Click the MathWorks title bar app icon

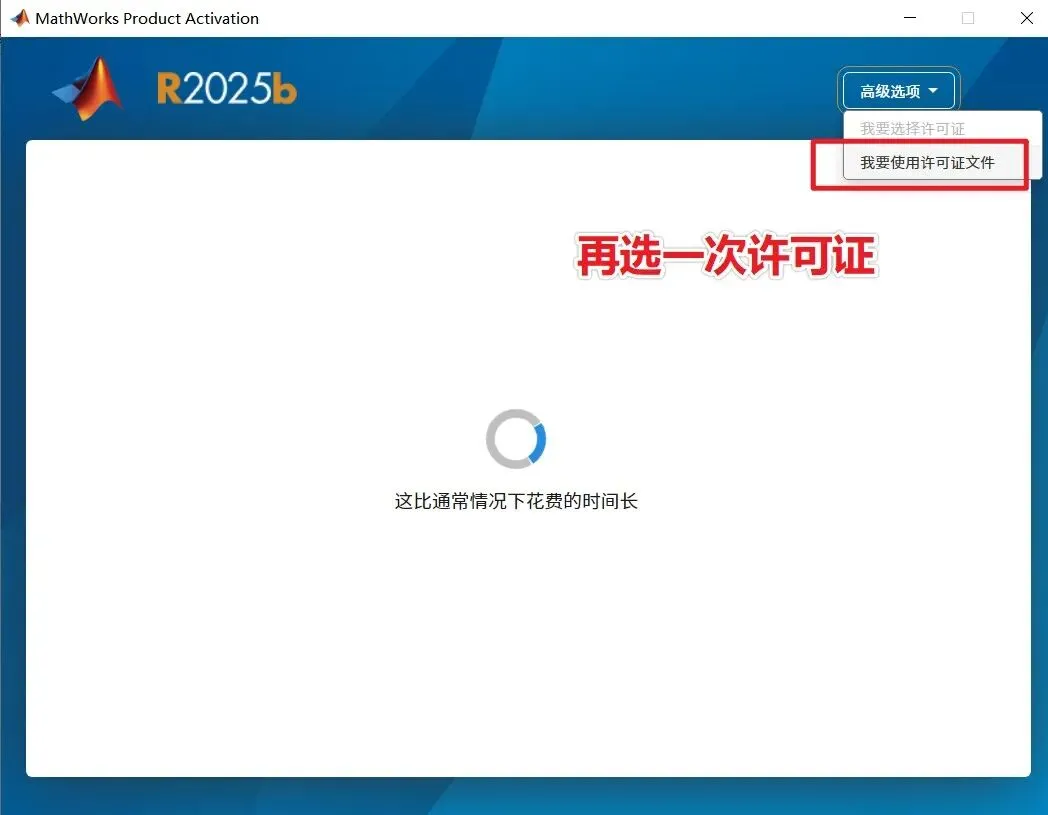click(19, 18)
